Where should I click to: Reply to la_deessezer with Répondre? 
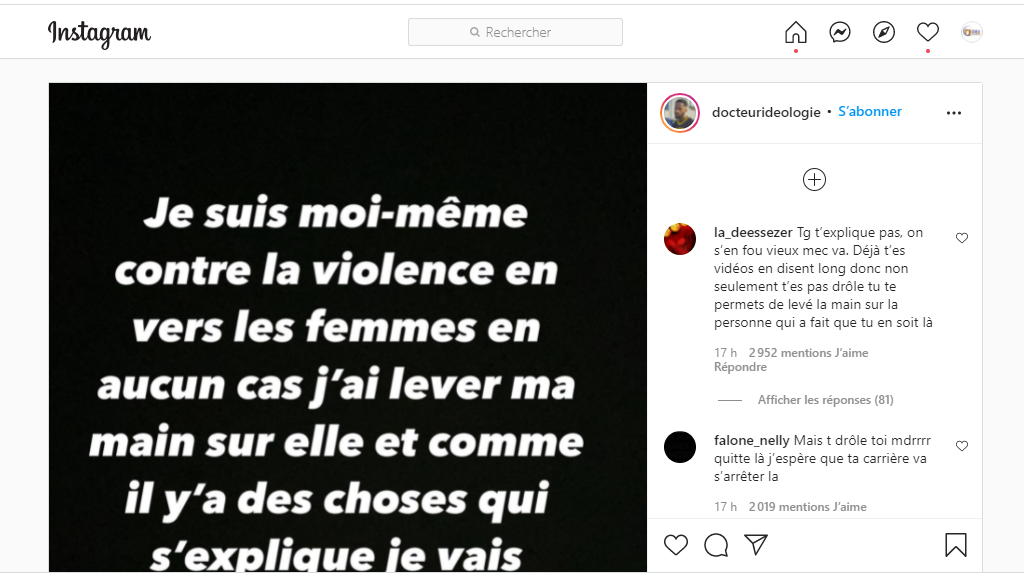[740, 367]
